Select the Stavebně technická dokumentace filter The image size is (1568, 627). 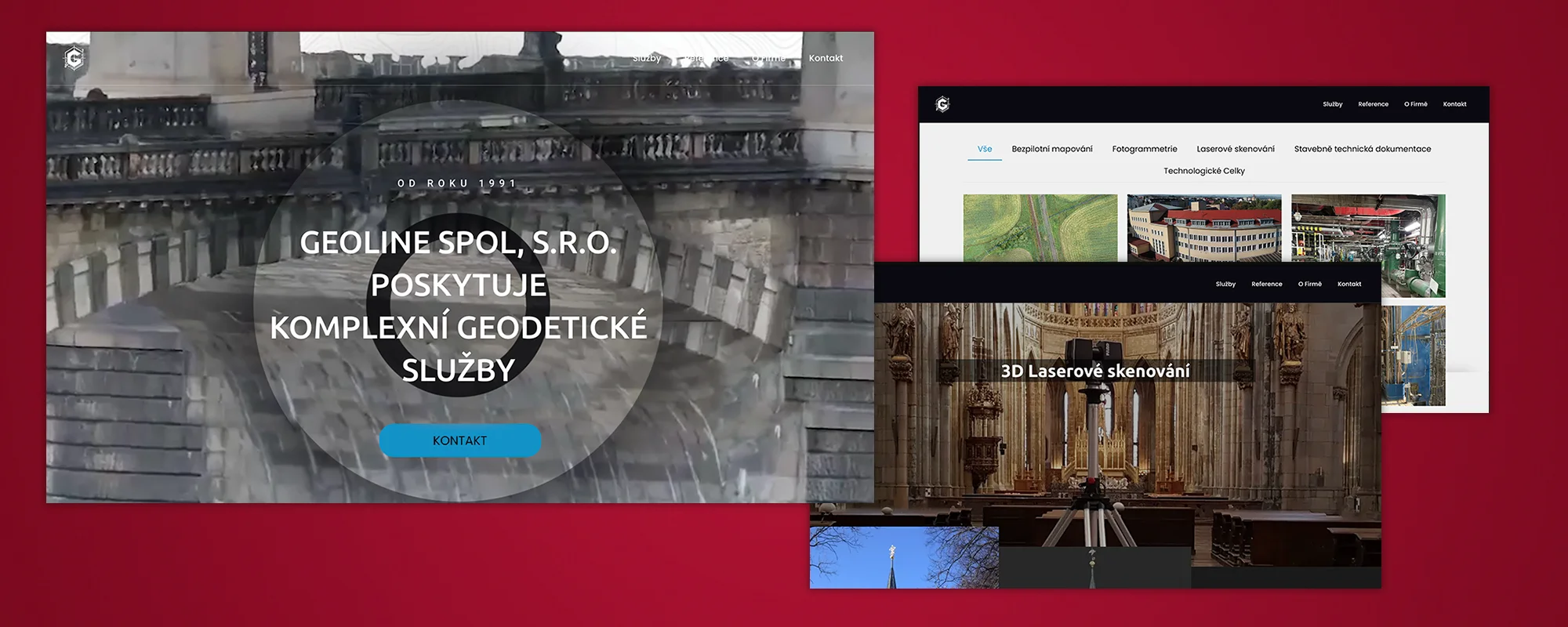pos(1363,149)
